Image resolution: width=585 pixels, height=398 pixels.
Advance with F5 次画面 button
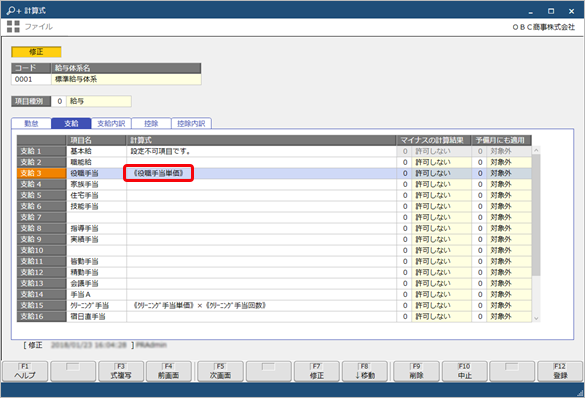[220, 371]
